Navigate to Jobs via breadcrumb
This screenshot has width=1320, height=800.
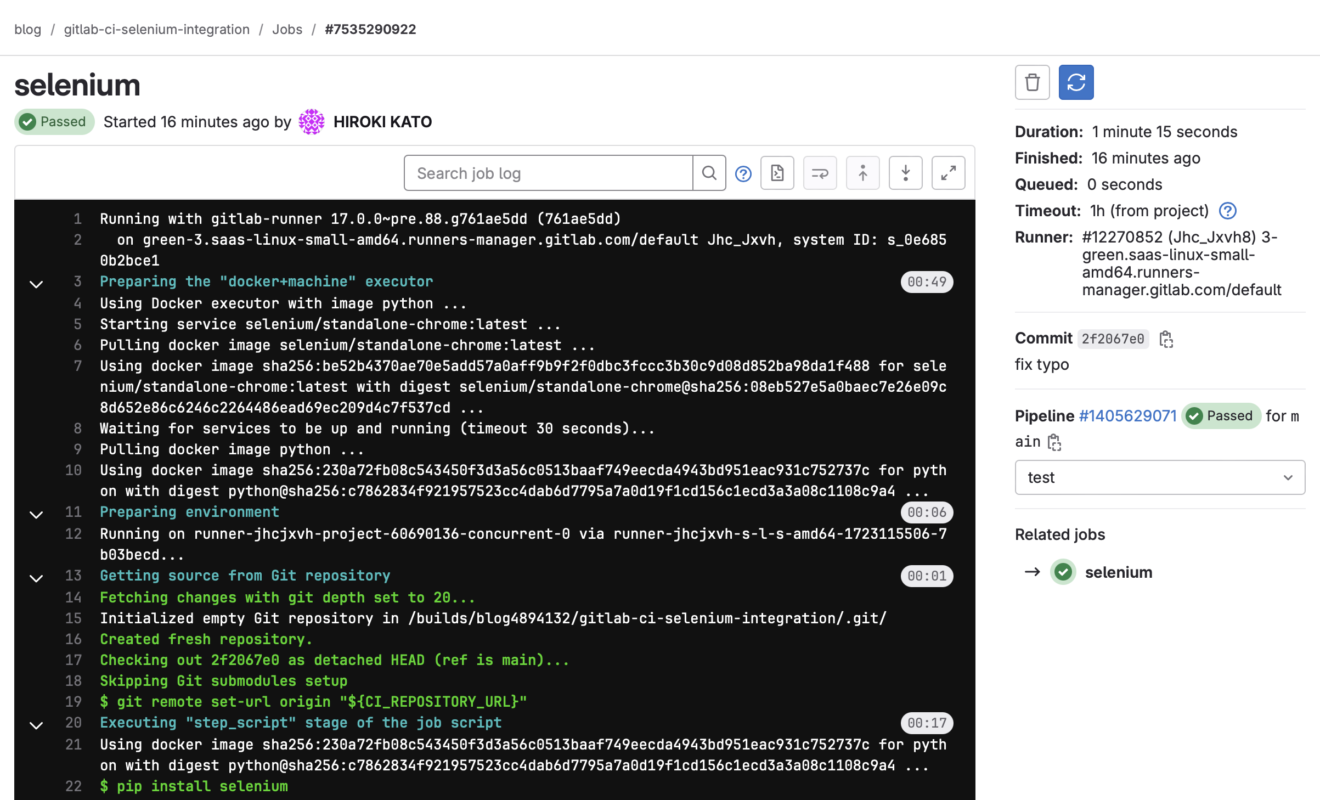pyautogui.click(x=287, y=29)
